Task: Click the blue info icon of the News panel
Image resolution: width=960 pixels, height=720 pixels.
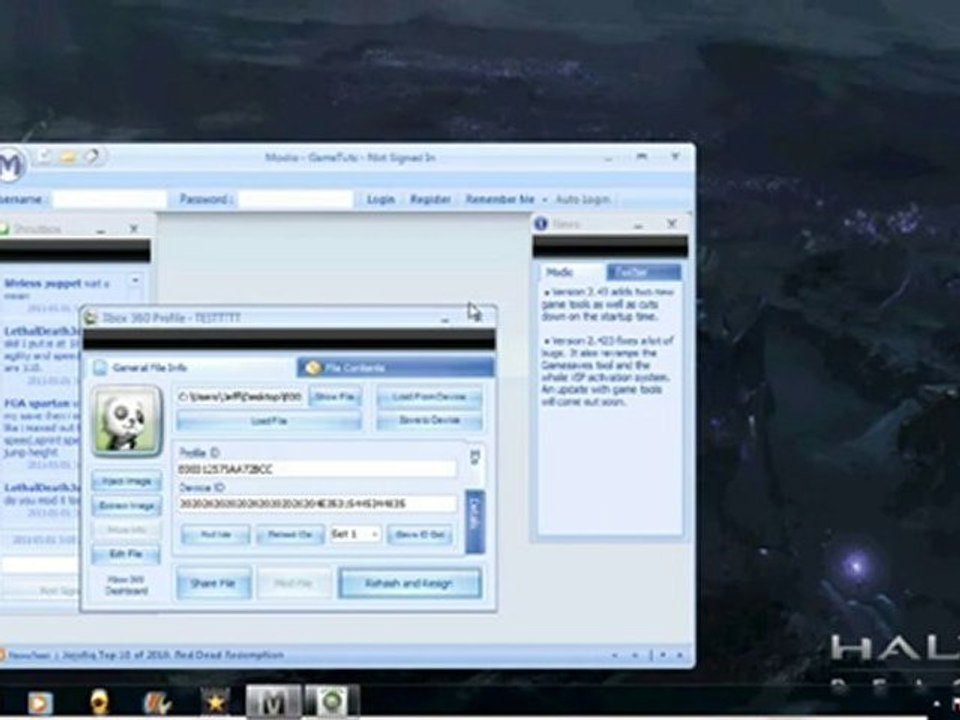Action: [x=541, y=224]
